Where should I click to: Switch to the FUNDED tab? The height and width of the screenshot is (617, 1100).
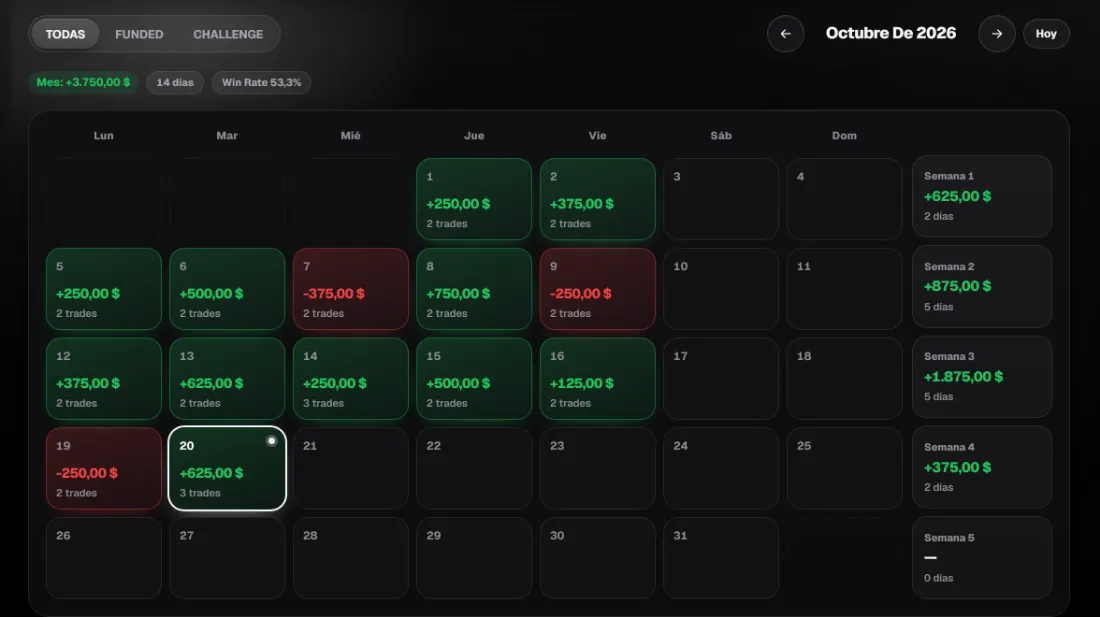point(139,34)
